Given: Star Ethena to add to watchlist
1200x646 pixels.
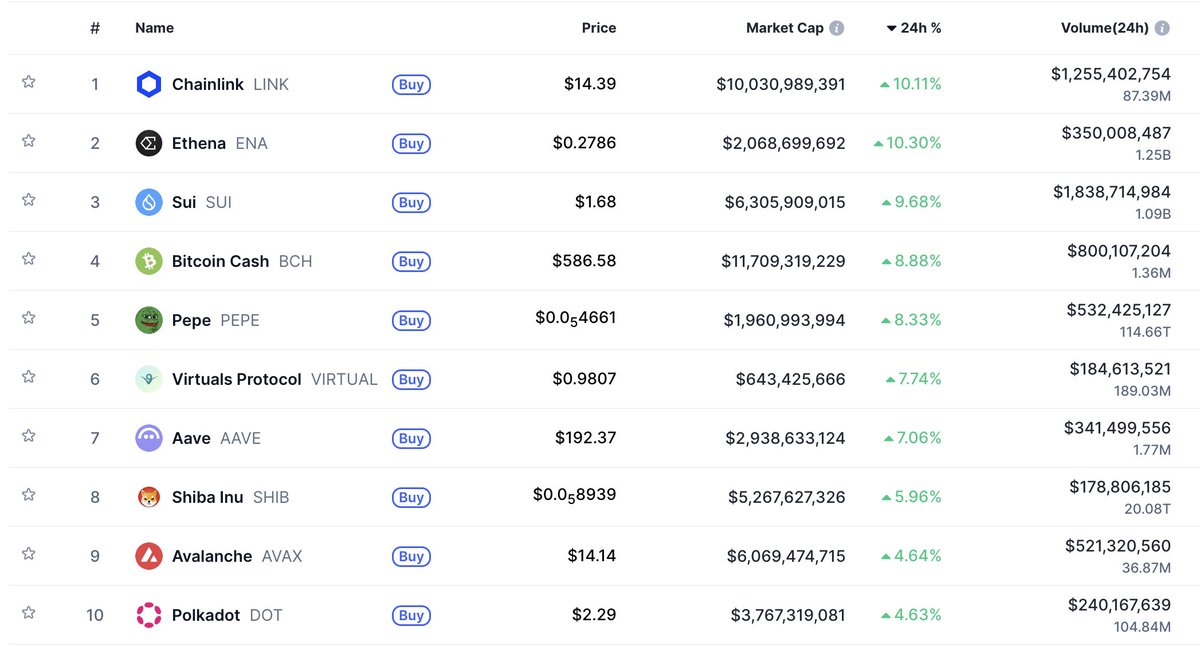Looking at the screenshot, I should tap(29, 141).
